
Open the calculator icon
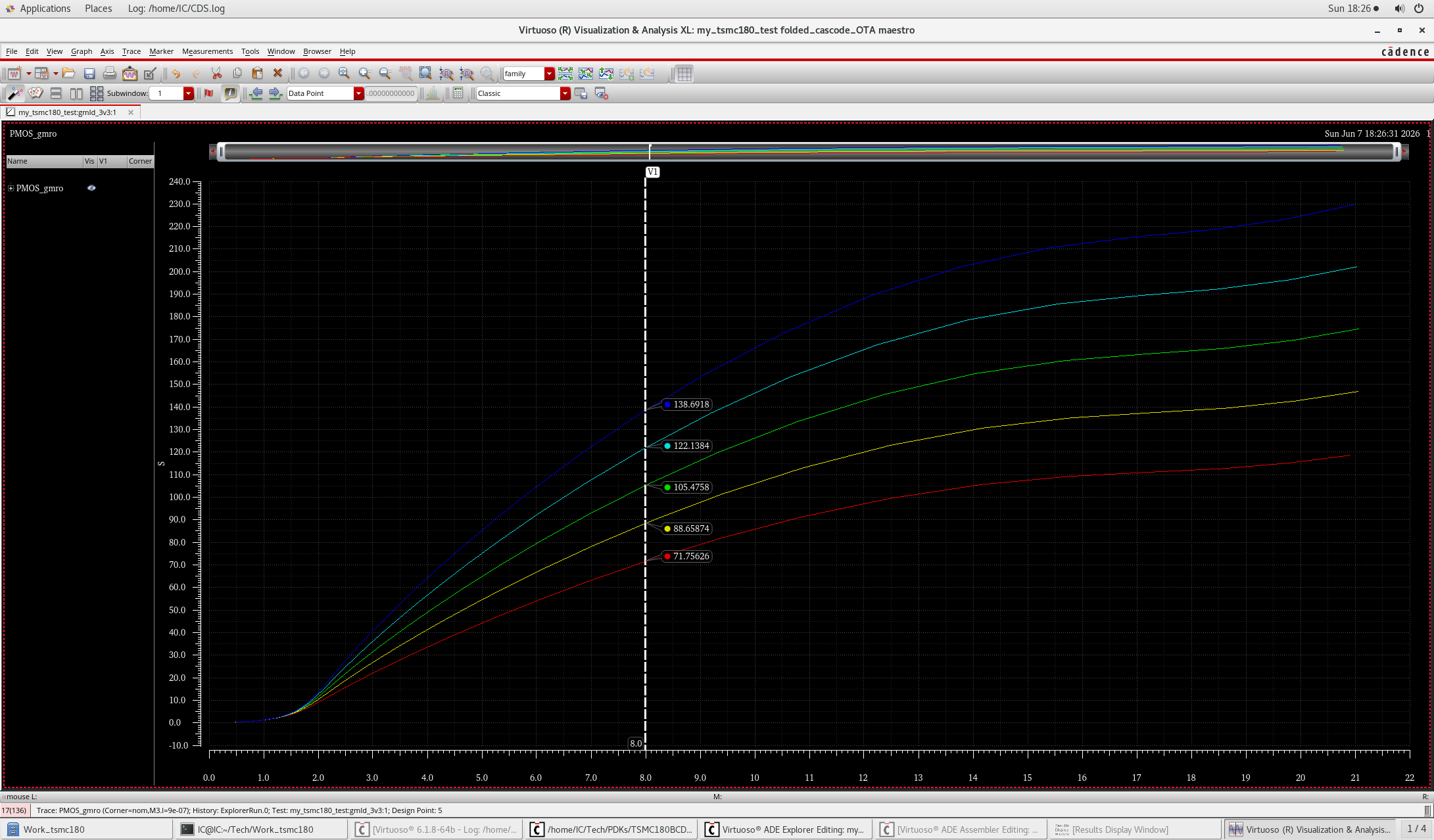pyautogui.click(x=458, y=93)
